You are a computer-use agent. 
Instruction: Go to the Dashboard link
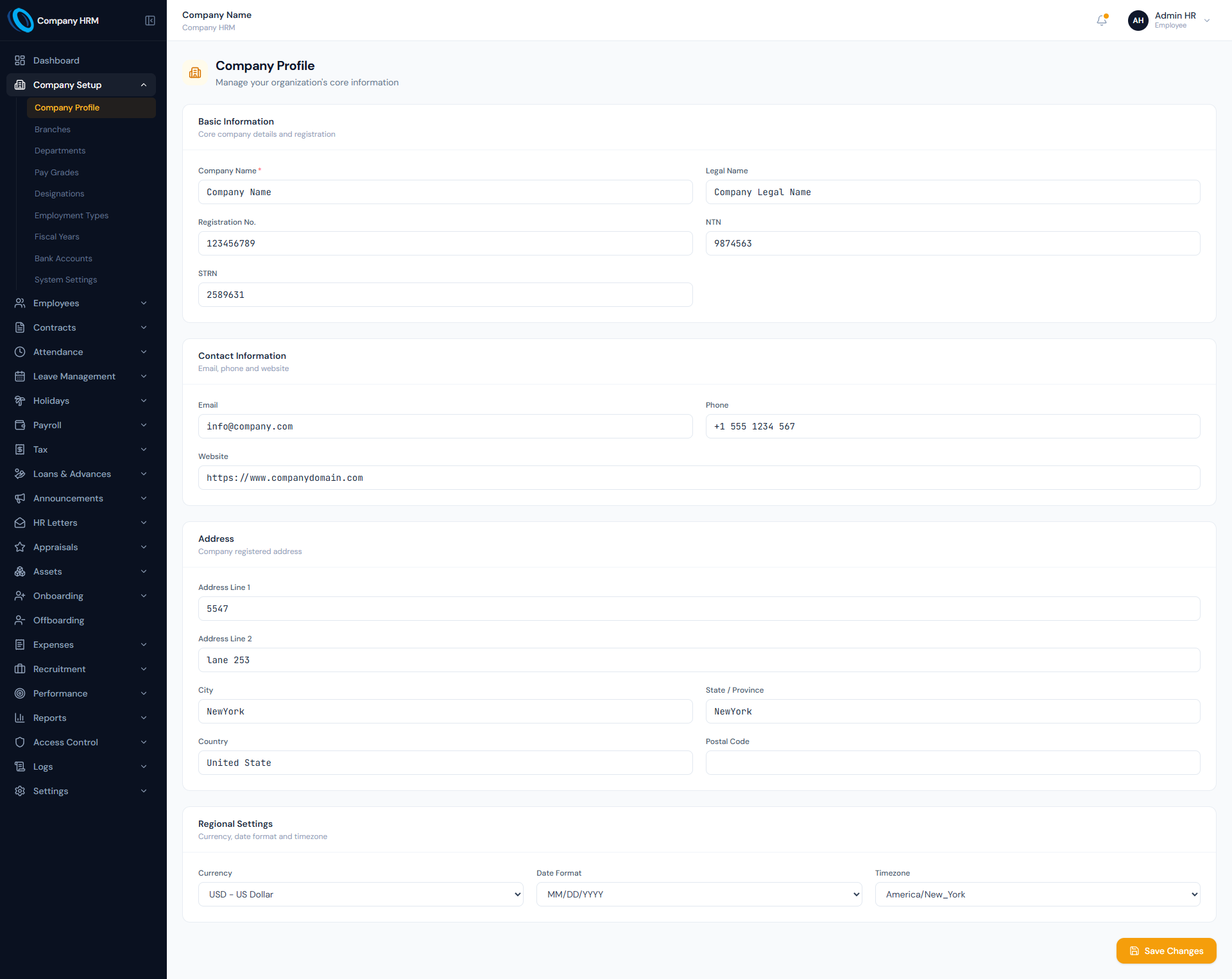81,60
